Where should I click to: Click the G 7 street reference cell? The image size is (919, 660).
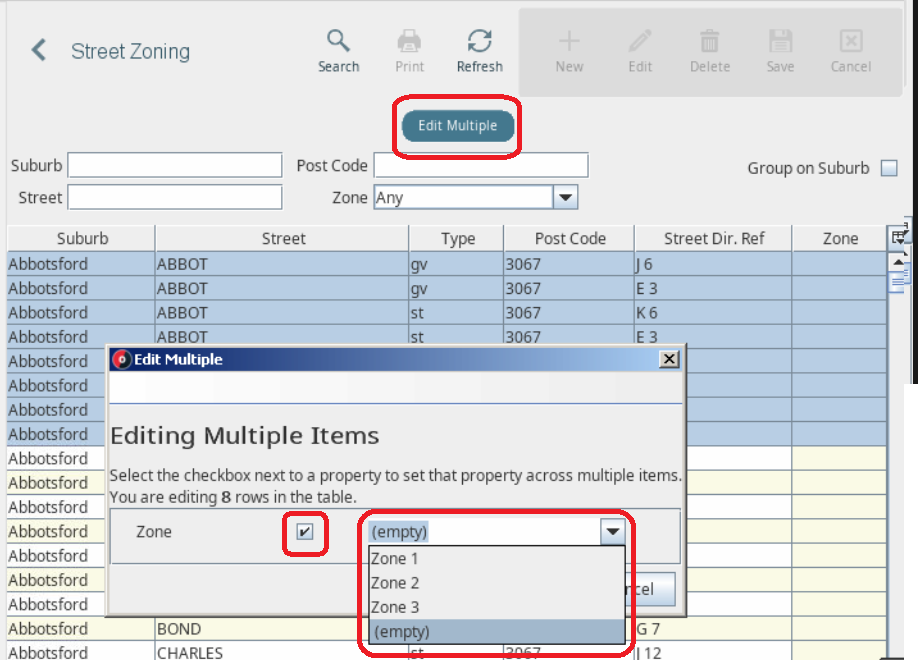[x=713, y=629]
